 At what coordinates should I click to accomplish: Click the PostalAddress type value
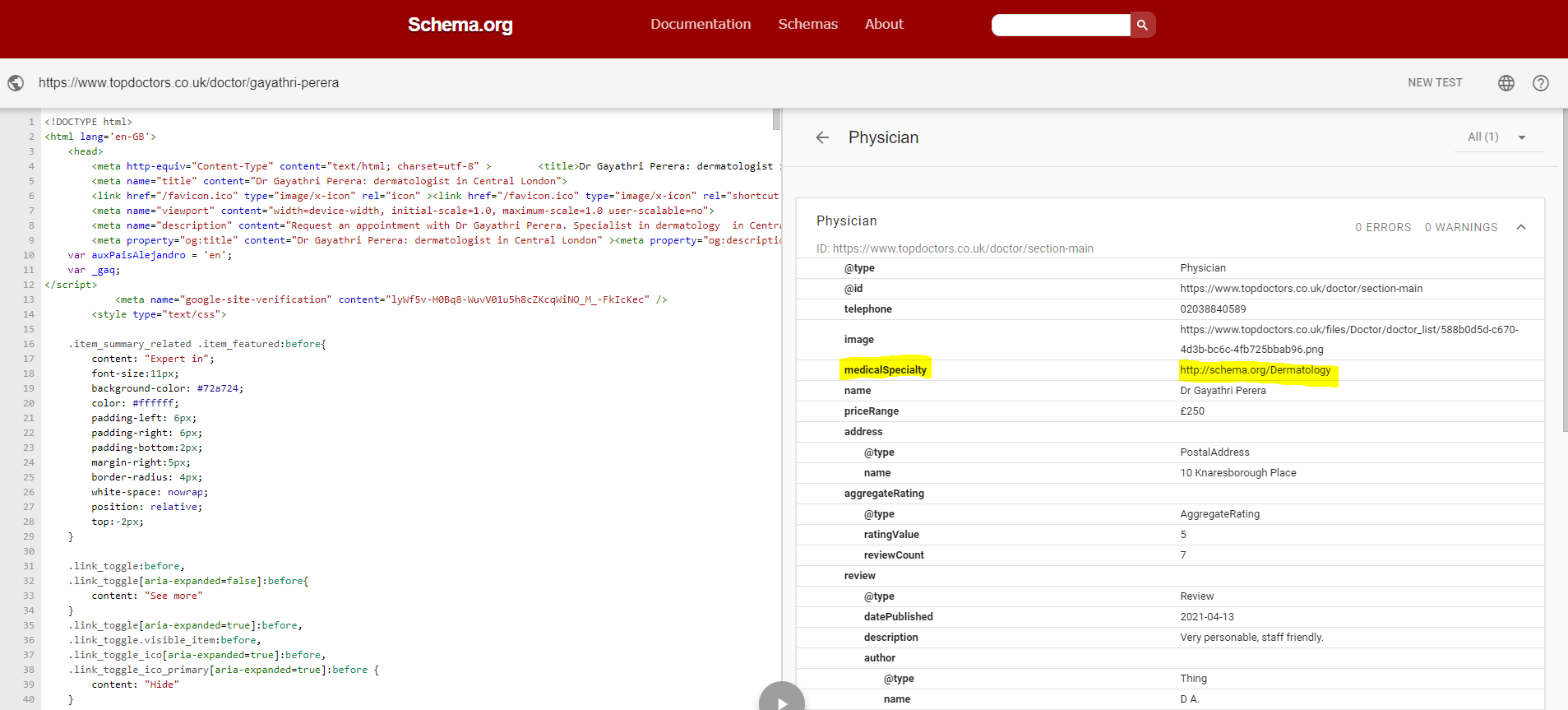click(1214, 452)
